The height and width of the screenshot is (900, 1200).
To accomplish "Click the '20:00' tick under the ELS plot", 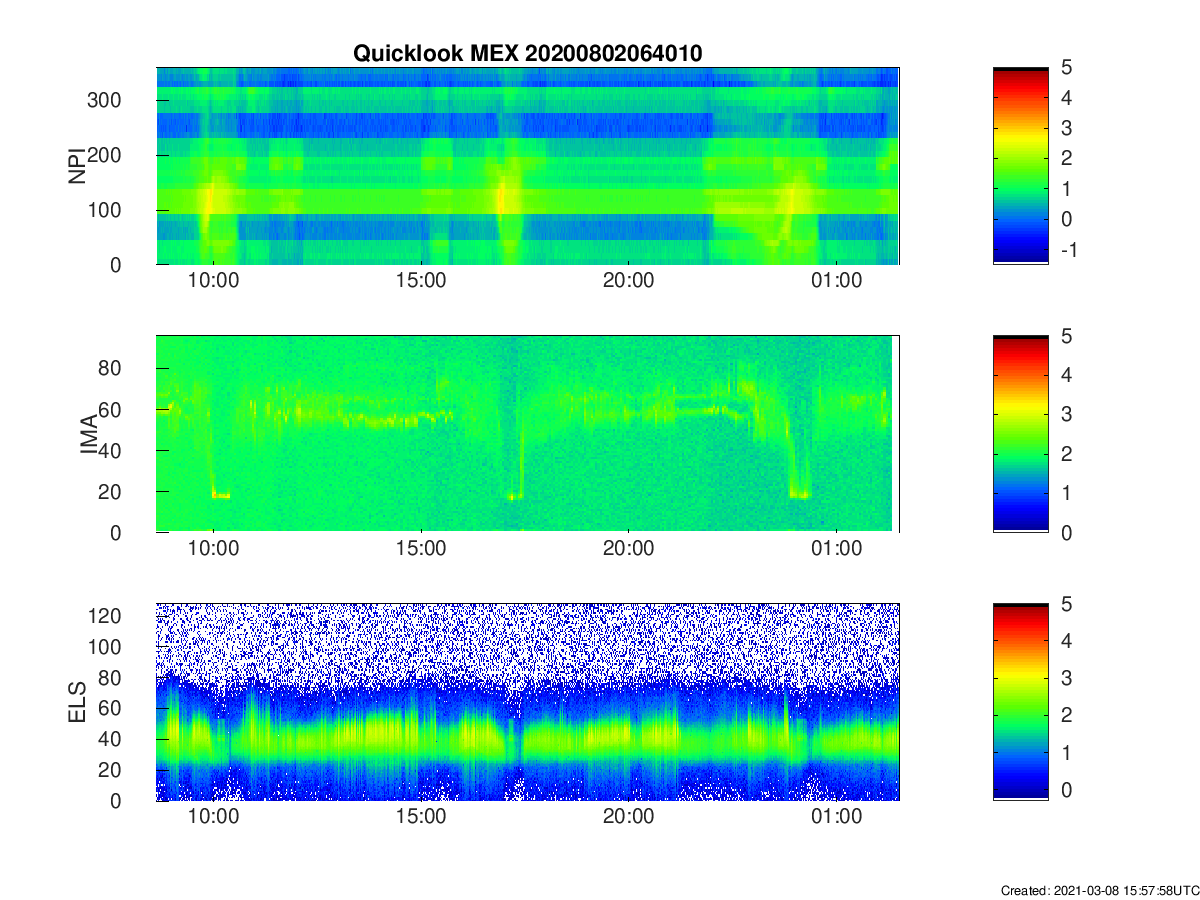I will 628,817.
